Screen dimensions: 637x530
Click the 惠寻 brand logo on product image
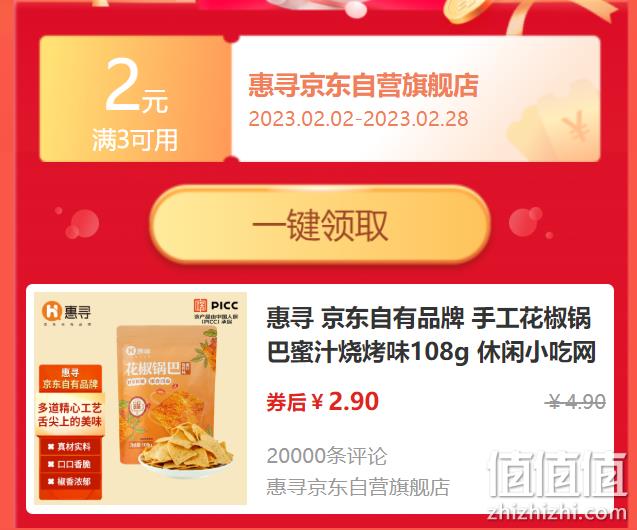[67, 312]
